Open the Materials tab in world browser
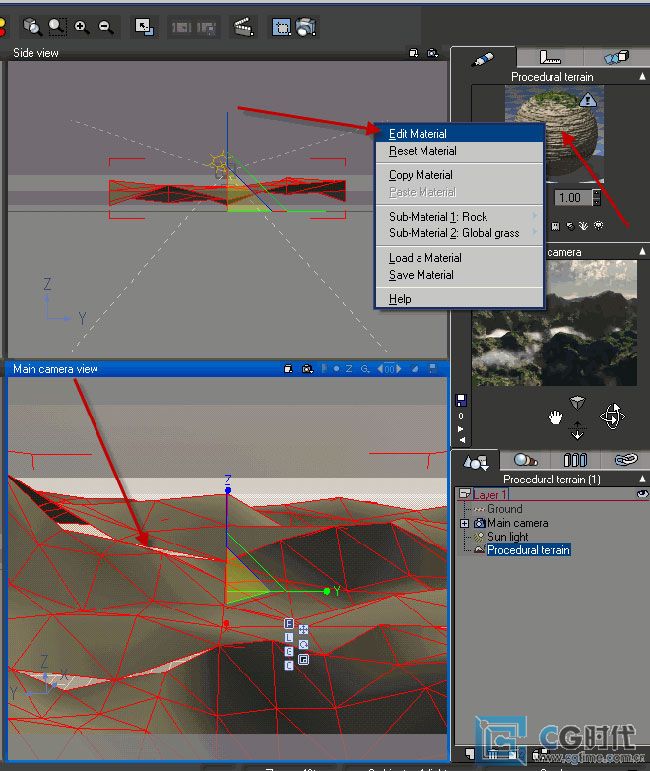650x771 pixels. click(526, 460)
